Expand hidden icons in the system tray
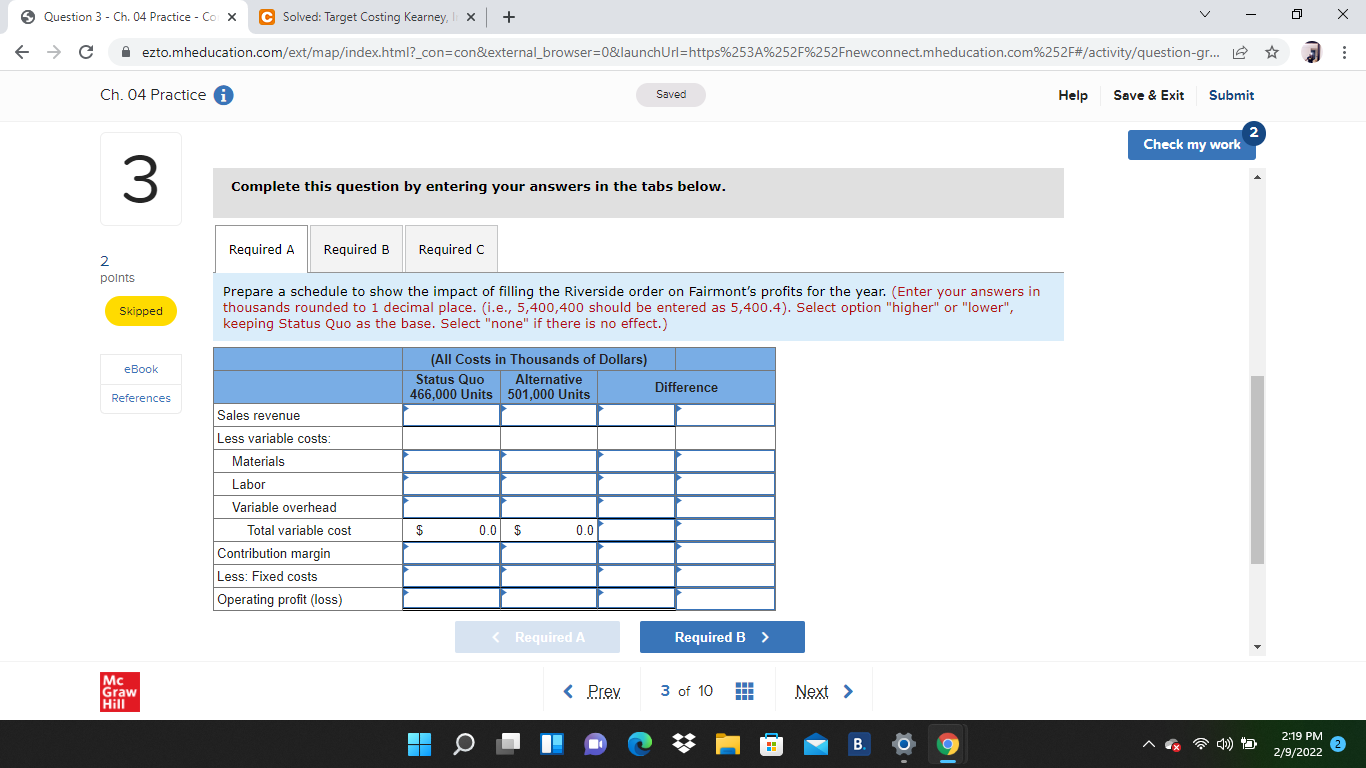 (1149, 744)
